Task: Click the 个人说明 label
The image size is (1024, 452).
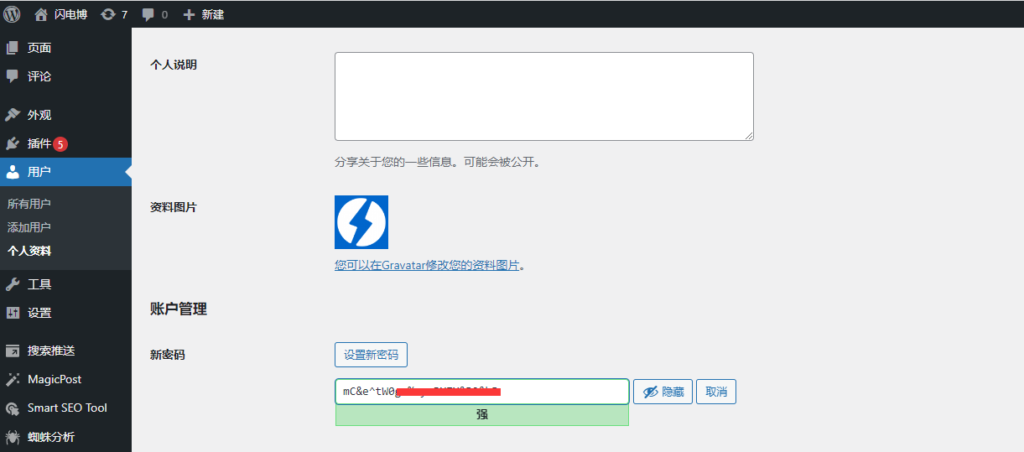Action: [173, 65]
